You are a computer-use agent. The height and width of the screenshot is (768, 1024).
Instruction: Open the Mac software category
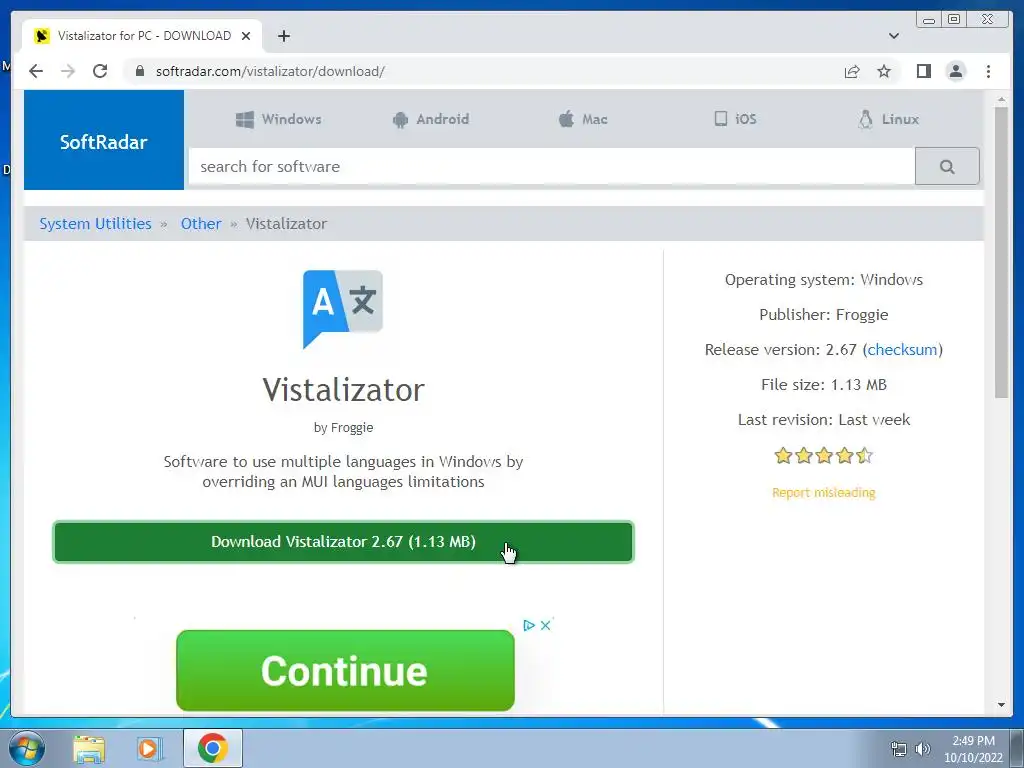[583, 119]
